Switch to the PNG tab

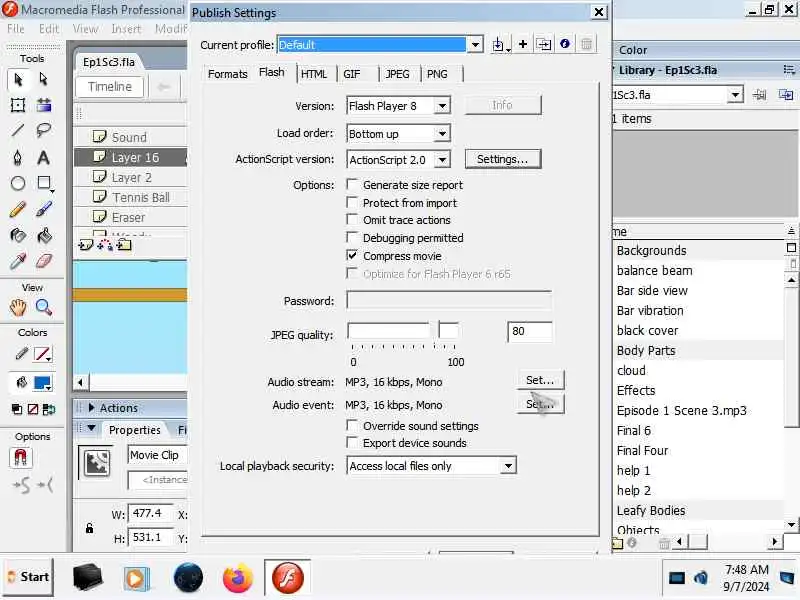point(437,74)
